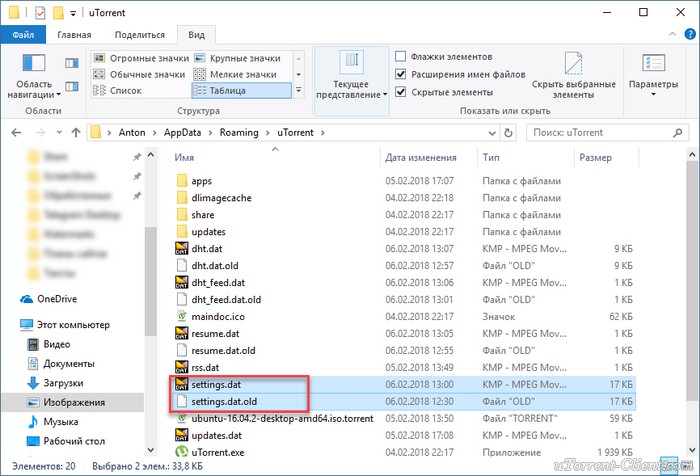Switch to Large icons view
The width and height of the screenshot is (700, 476).
click(x=237, y=58)
